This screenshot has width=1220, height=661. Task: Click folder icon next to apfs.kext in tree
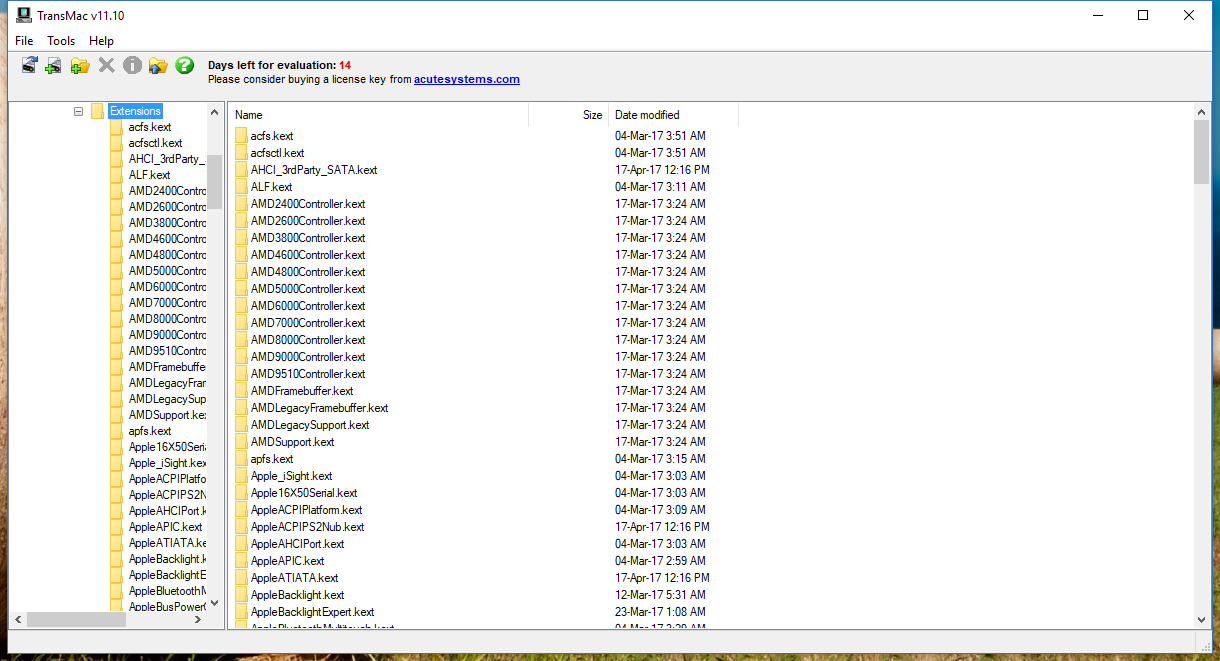116,431
